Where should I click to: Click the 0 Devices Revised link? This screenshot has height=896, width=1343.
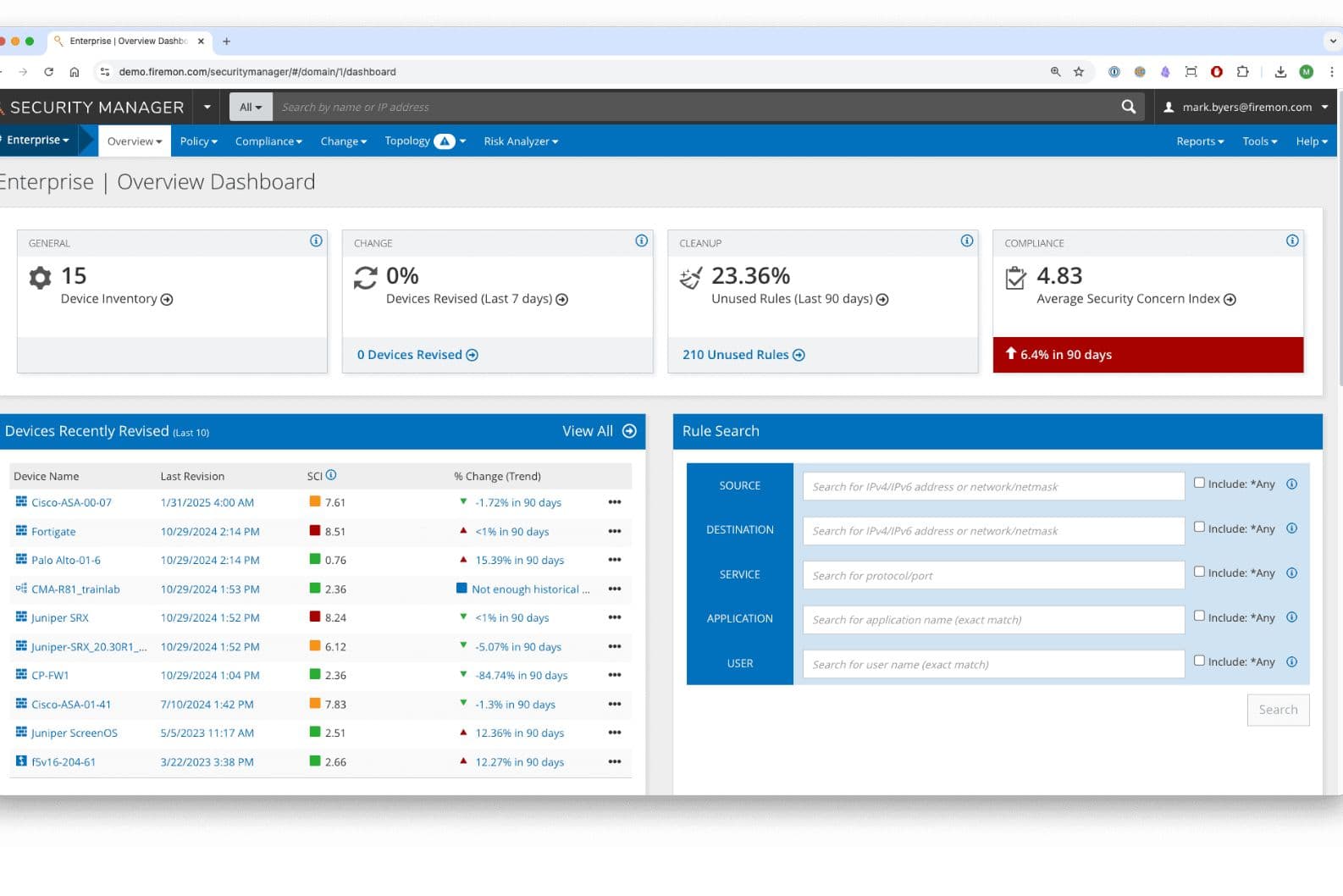pyautogui.click(x=417, y=355)
